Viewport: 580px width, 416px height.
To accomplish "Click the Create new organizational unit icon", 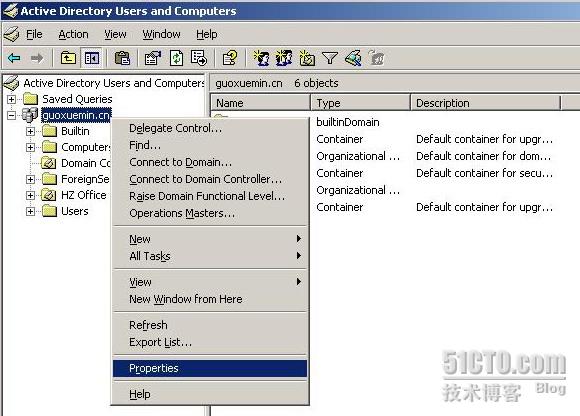I will coord(307,58).
